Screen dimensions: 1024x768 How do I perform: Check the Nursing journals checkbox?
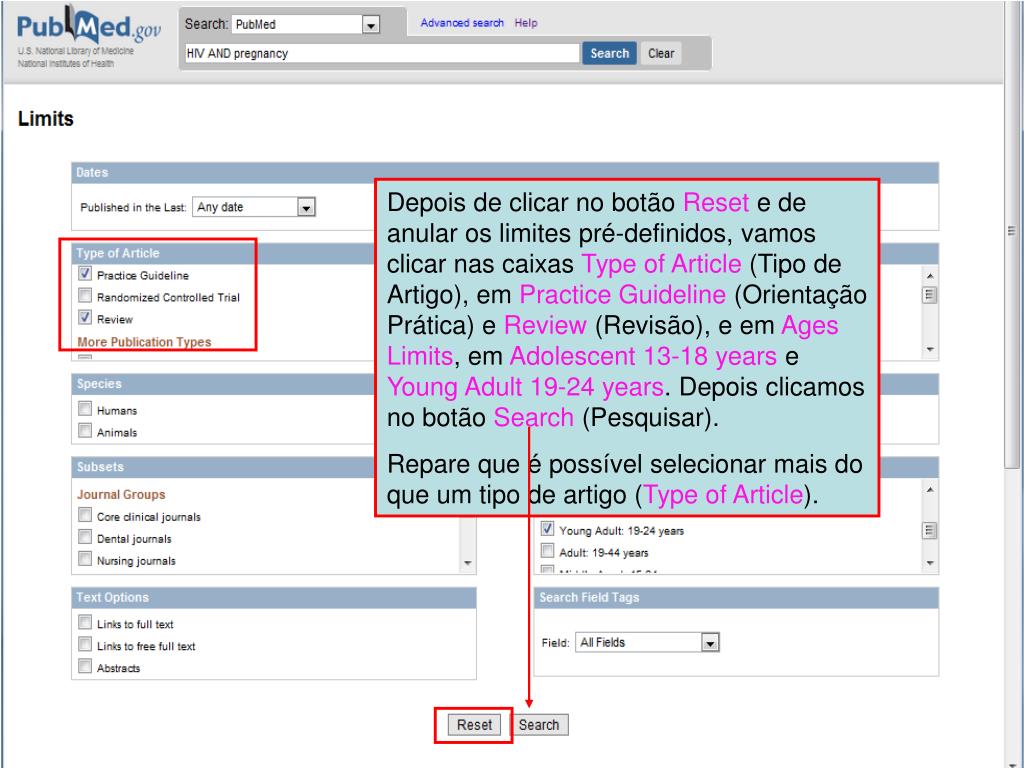[85, 560]
